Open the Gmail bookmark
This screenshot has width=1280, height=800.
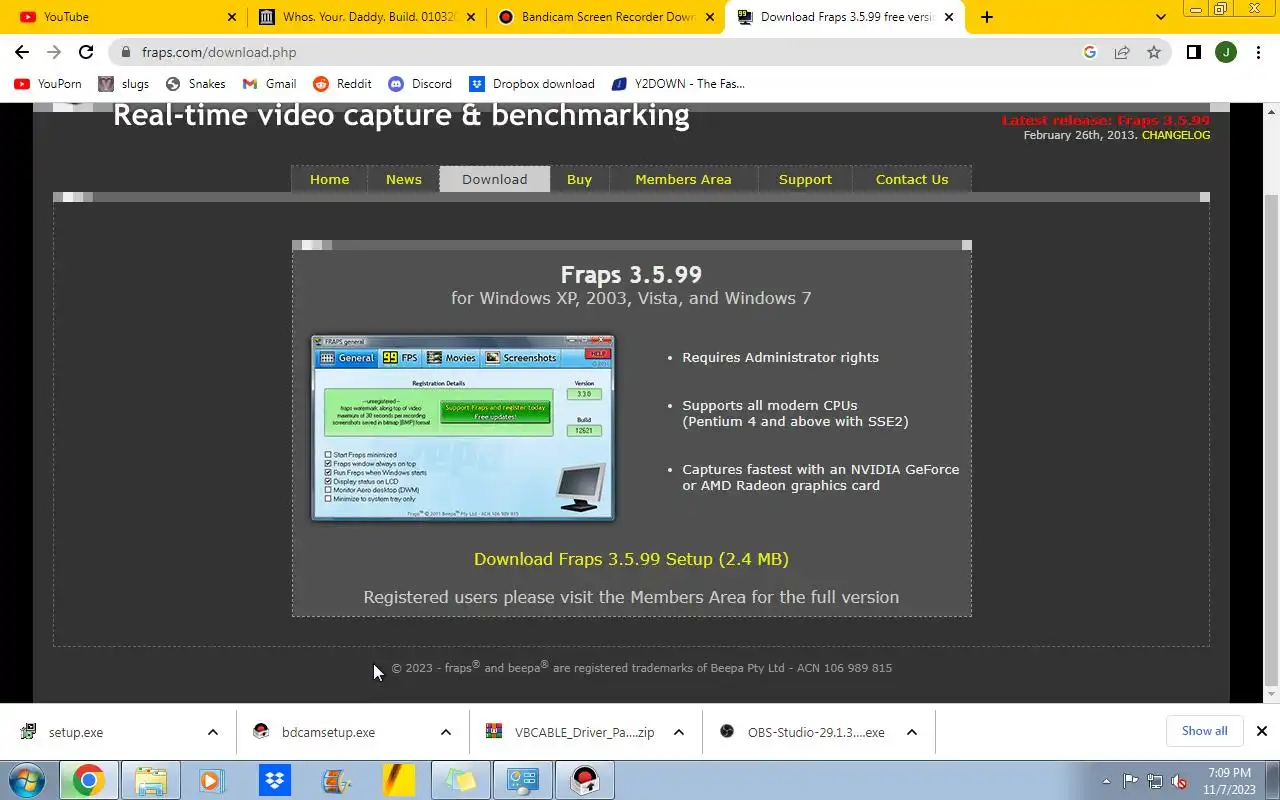click(270, 84)
